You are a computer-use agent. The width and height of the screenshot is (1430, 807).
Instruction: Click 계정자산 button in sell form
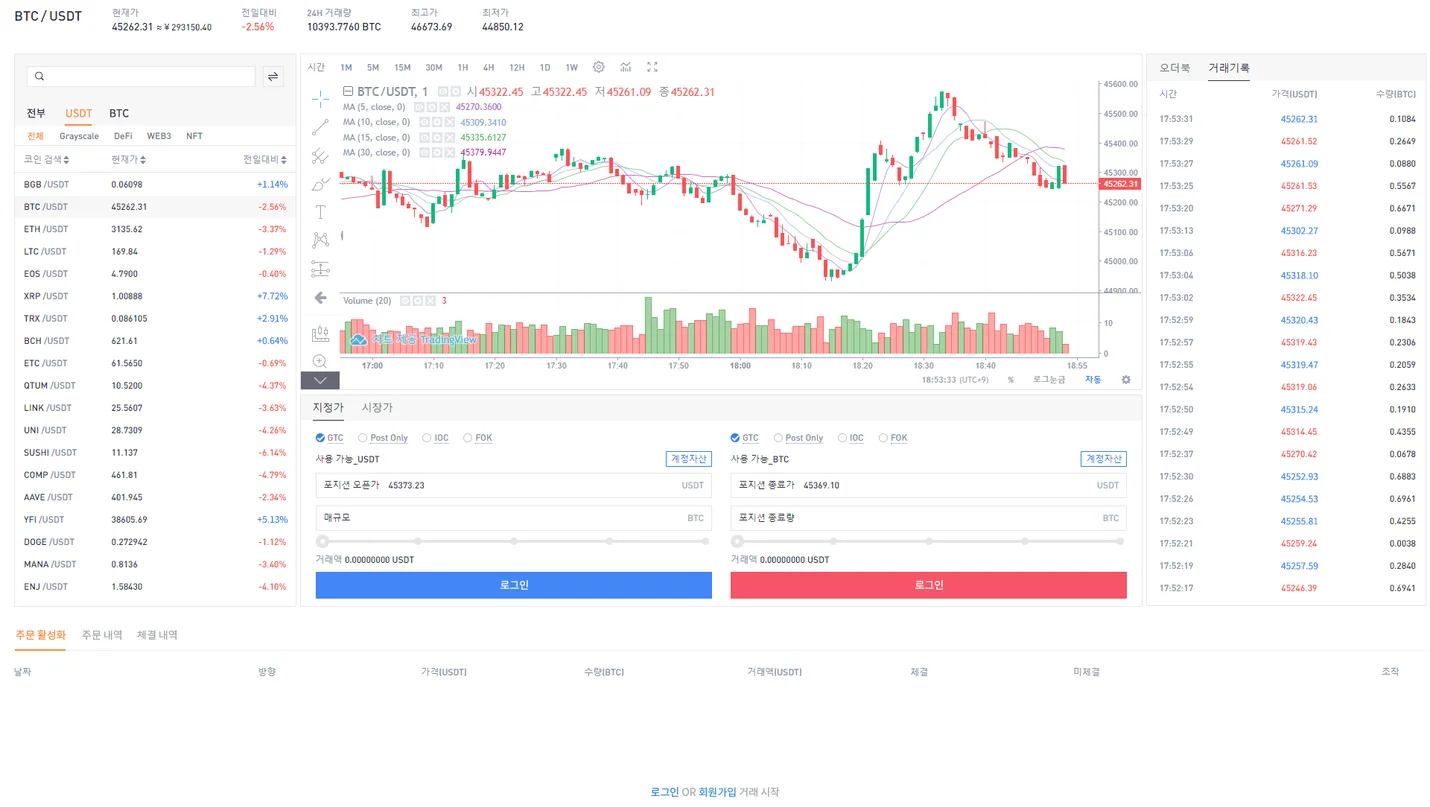coord(1104,459)
